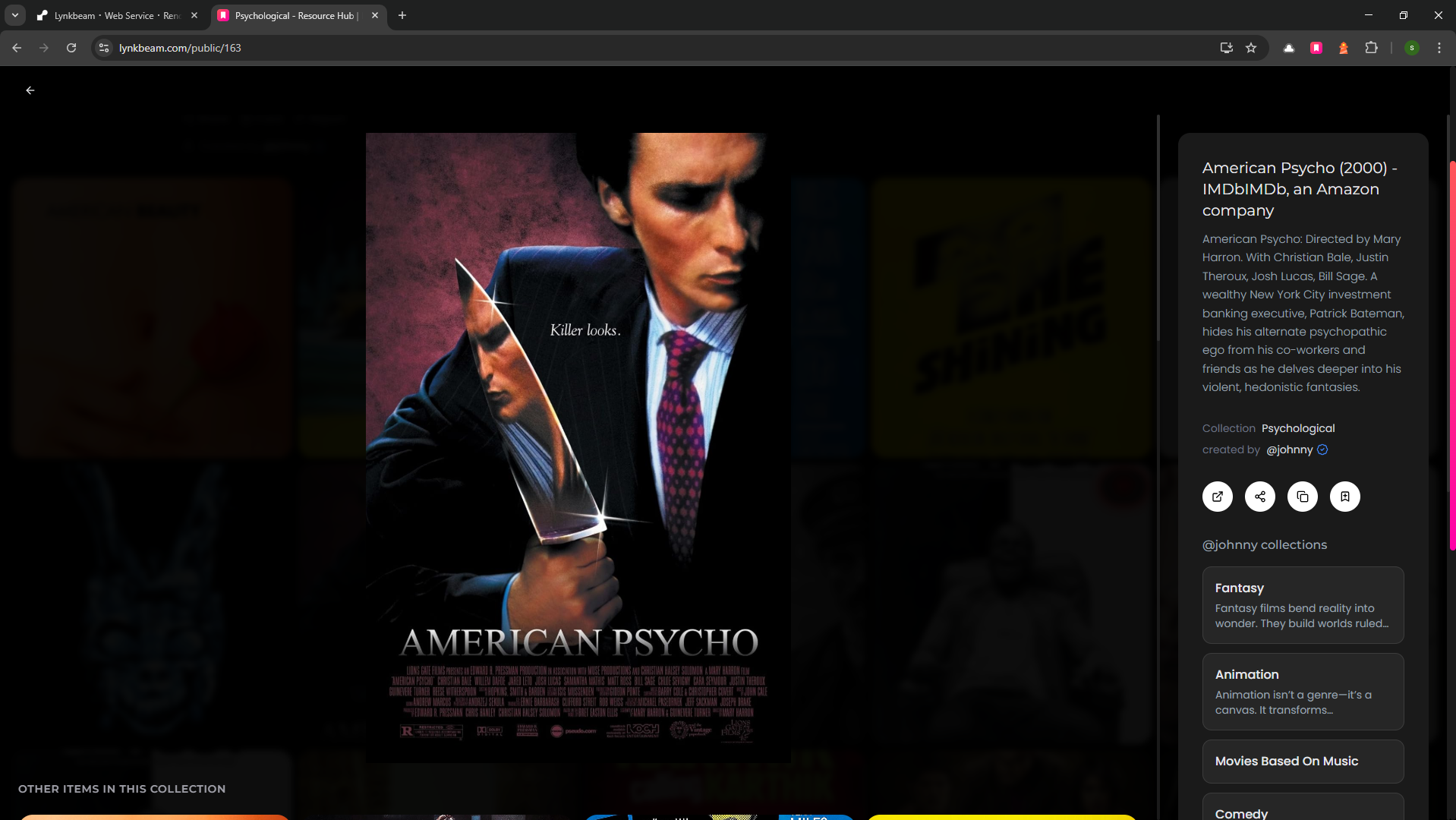Click the back arrow on the page
The width and height of the screenshot is (1456, 820).
[x=30, y=90]
